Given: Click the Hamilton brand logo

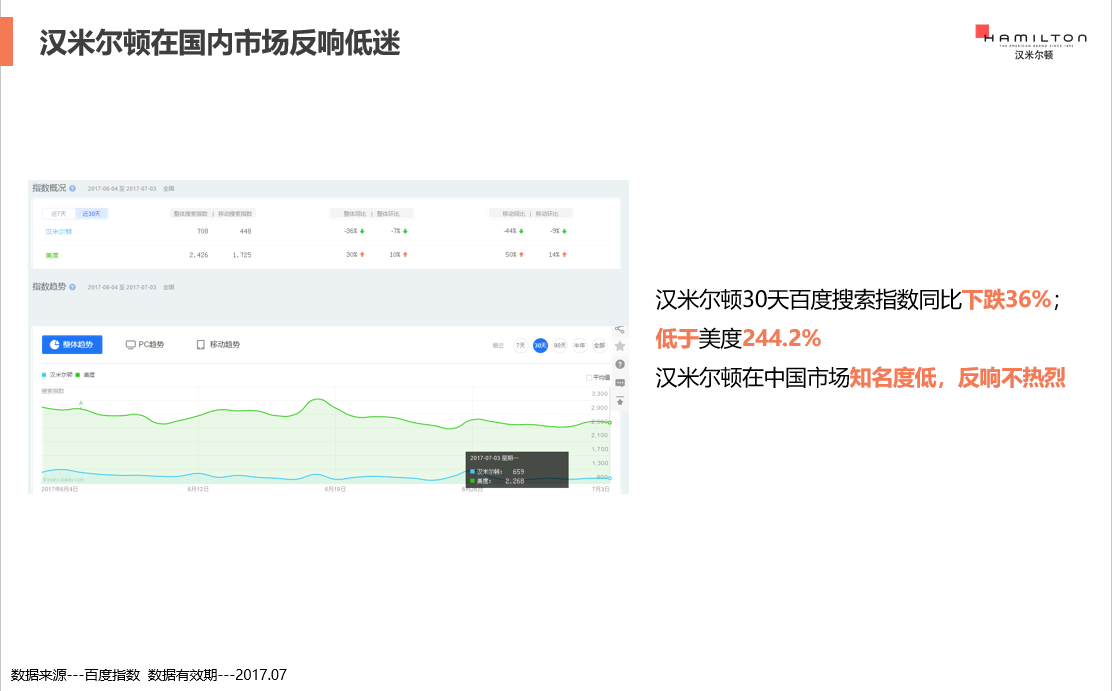Looking at the screenshot, I should pos(1031,43).
